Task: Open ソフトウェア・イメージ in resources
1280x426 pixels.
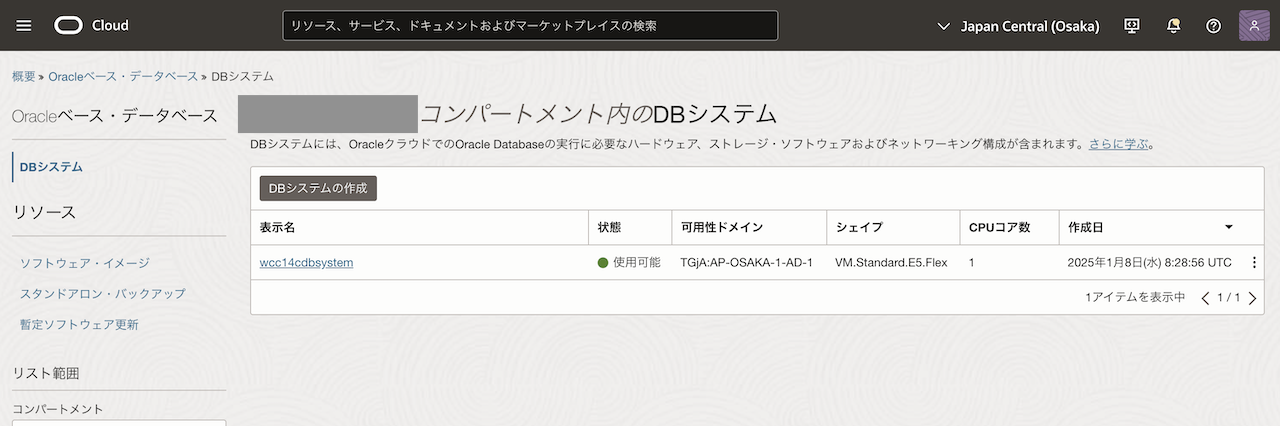Action: coord(85,263)
